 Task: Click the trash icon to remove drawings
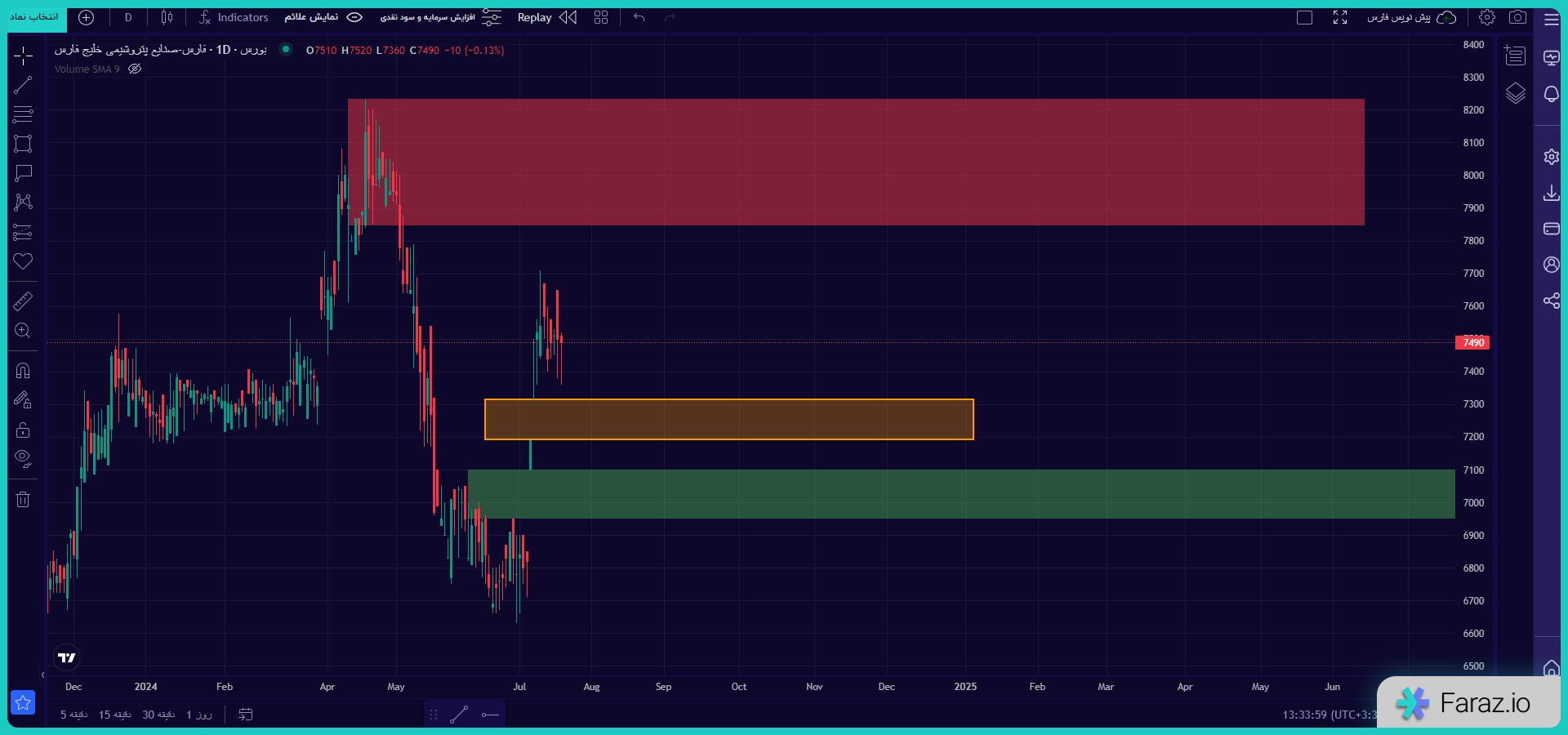23,499
